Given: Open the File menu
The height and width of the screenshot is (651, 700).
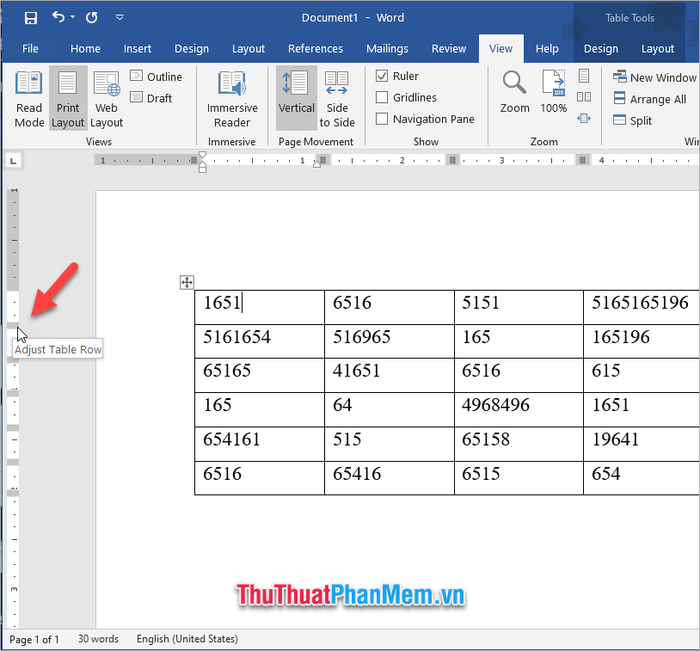Looking at the screenshot, I should point(30,49).
